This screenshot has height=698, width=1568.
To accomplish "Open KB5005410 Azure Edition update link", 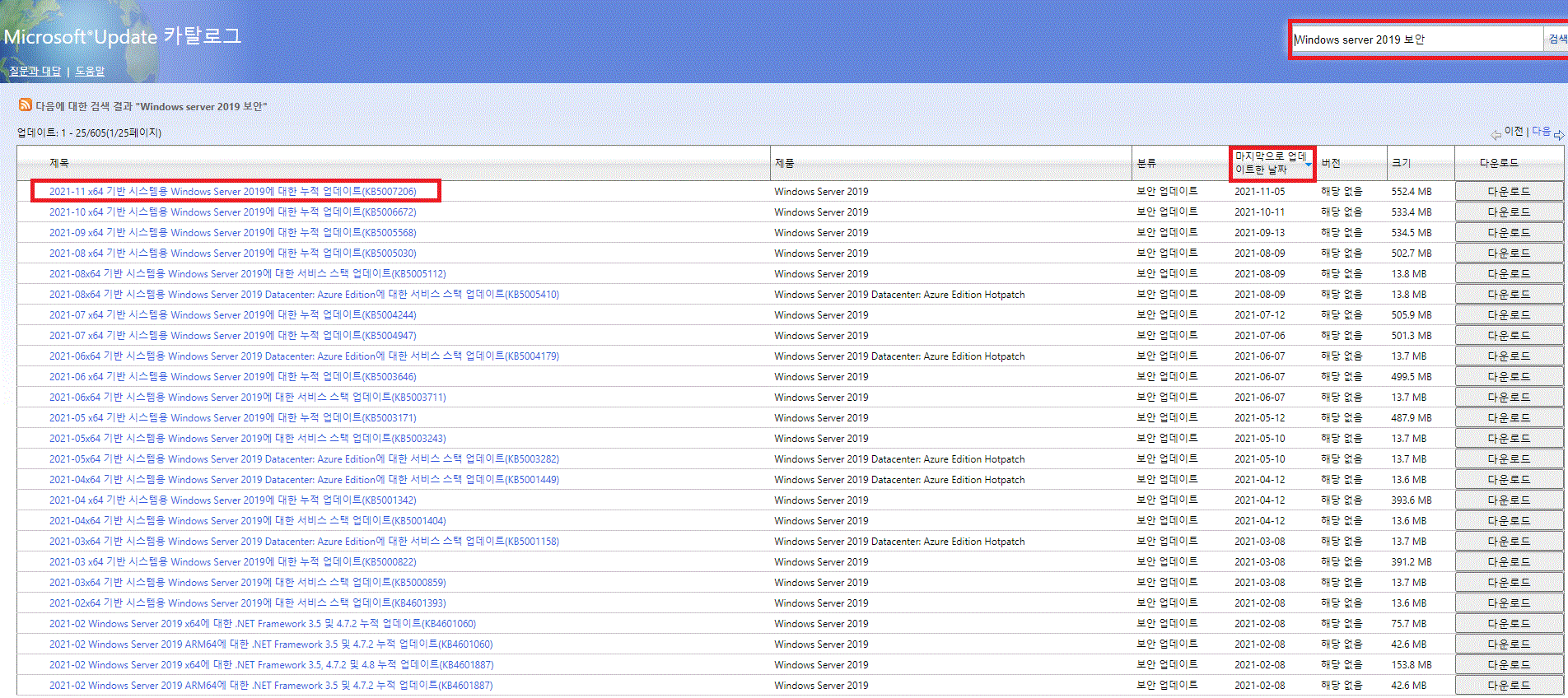I will coord(304,294).
